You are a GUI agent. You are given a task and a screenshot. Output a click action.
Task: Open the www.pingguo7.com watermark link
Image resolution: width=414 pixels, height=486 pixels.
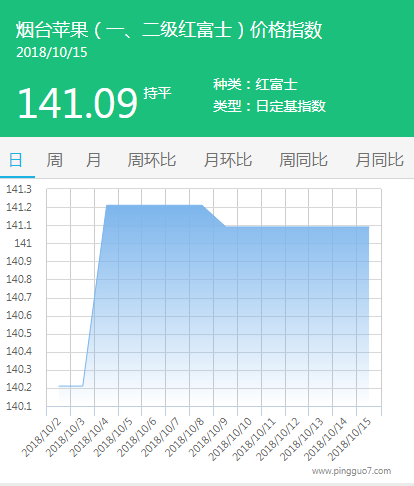pos(351,471)
